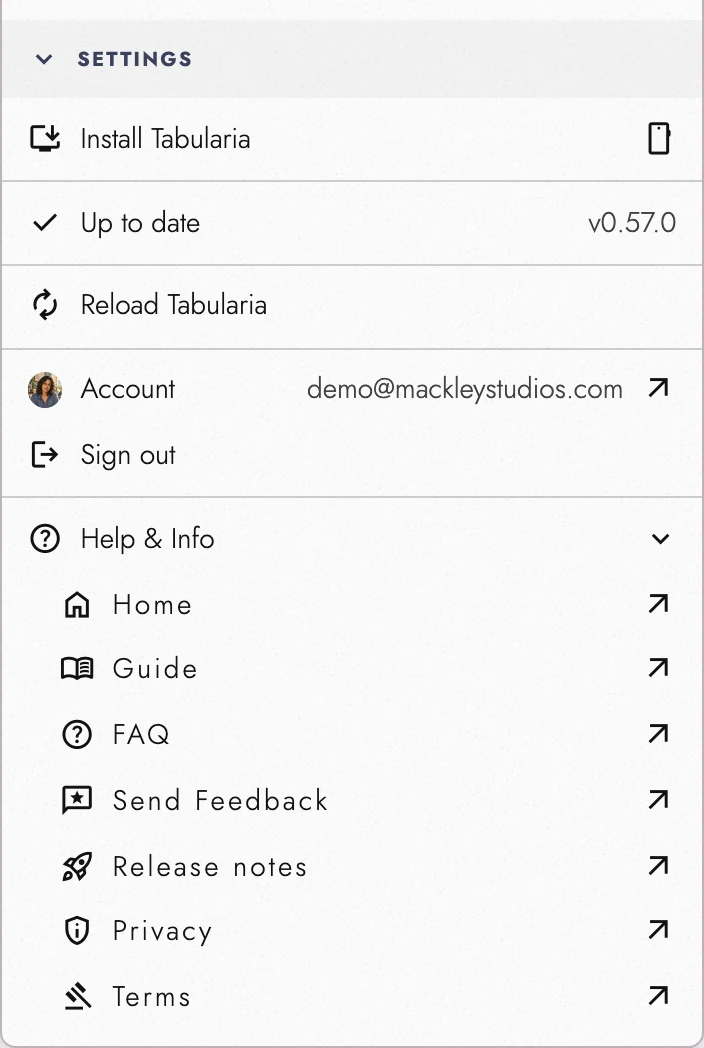Click the external link arrow next to Account email
This screenshot has width=704, height=1048.
tap(659, 388)
